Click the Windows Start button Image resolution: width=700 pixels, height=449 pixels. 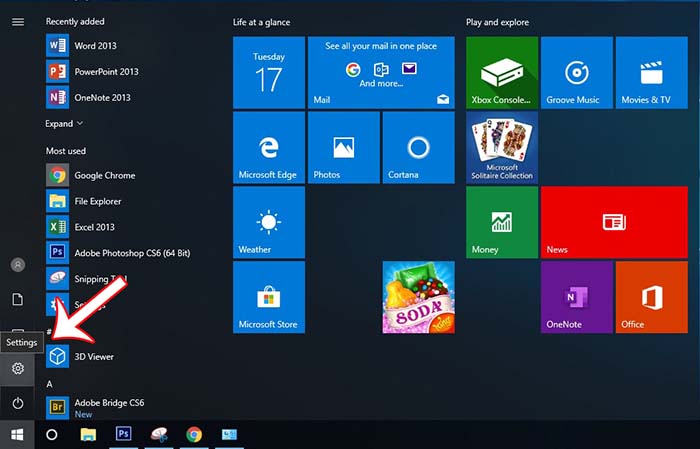pyautogui.click(x=17, y=434)
